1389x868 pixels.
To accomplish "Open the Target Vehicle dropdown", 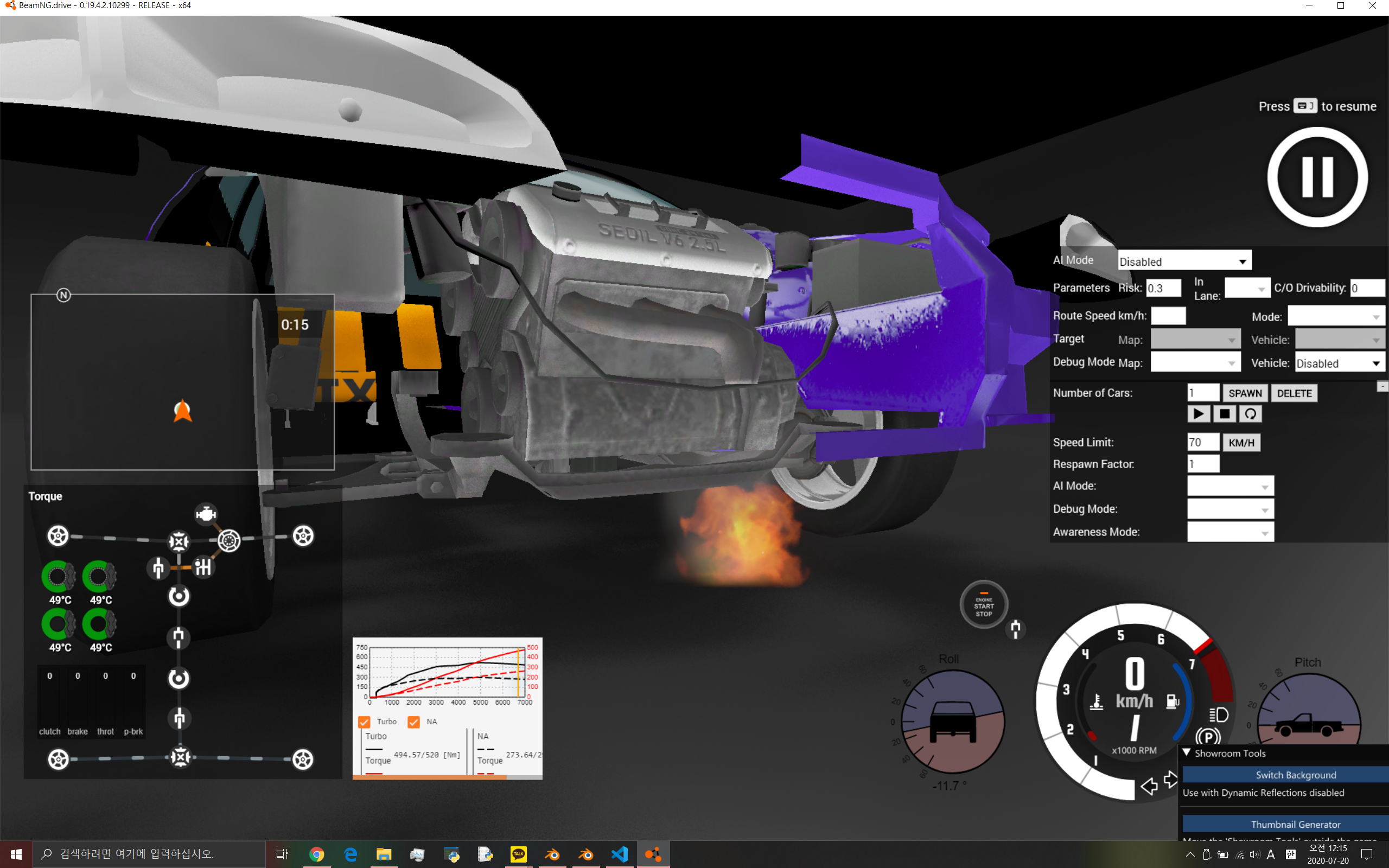I will (x=1340, y=339).
